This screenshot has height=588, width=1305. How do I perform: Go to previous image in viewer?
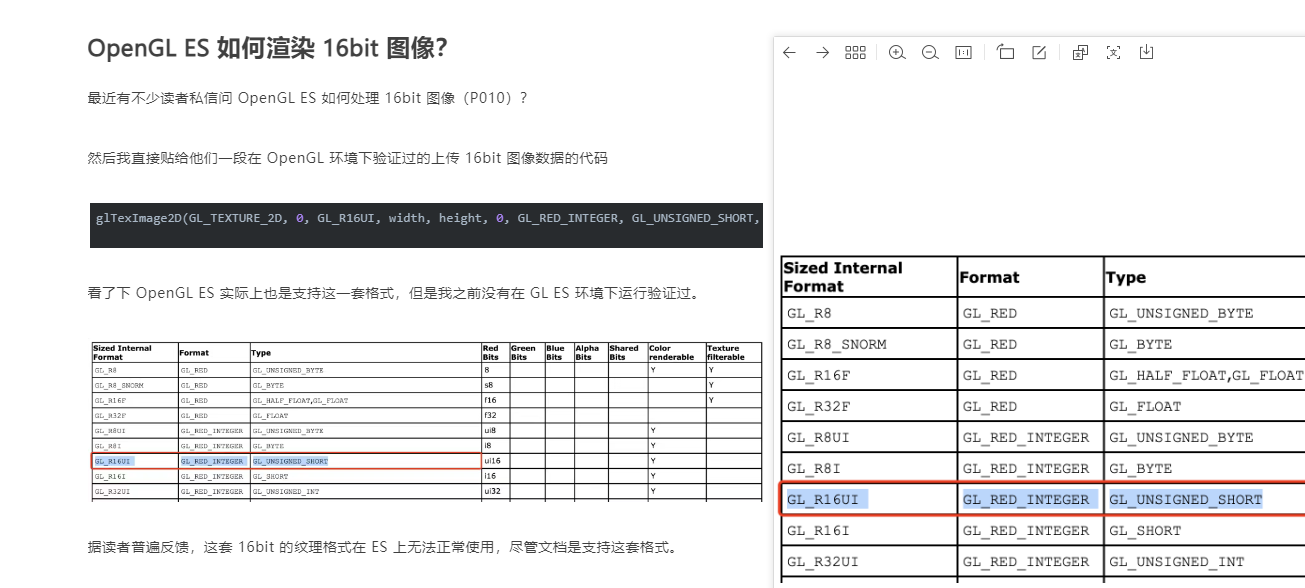789,53
